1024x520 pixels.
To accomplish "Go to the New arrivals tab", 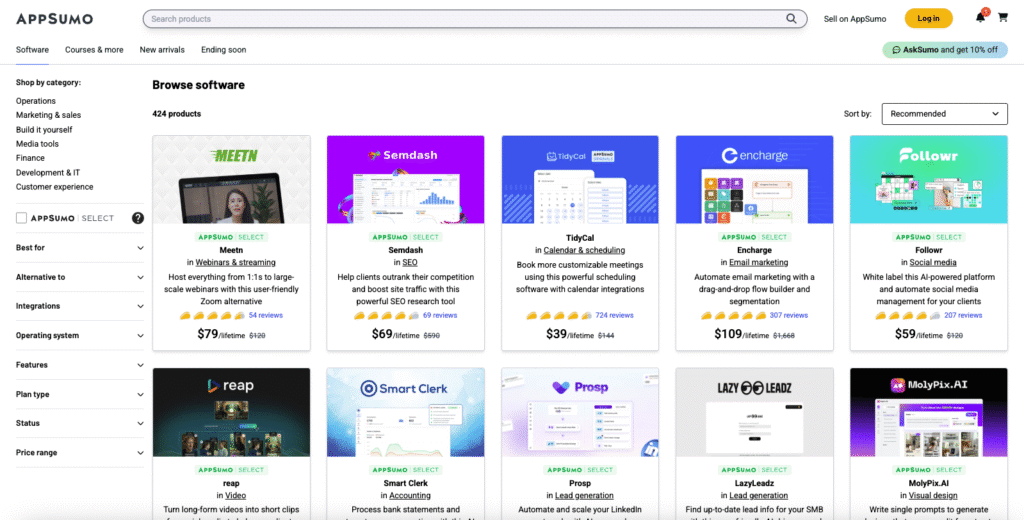I will coord(162,50).
